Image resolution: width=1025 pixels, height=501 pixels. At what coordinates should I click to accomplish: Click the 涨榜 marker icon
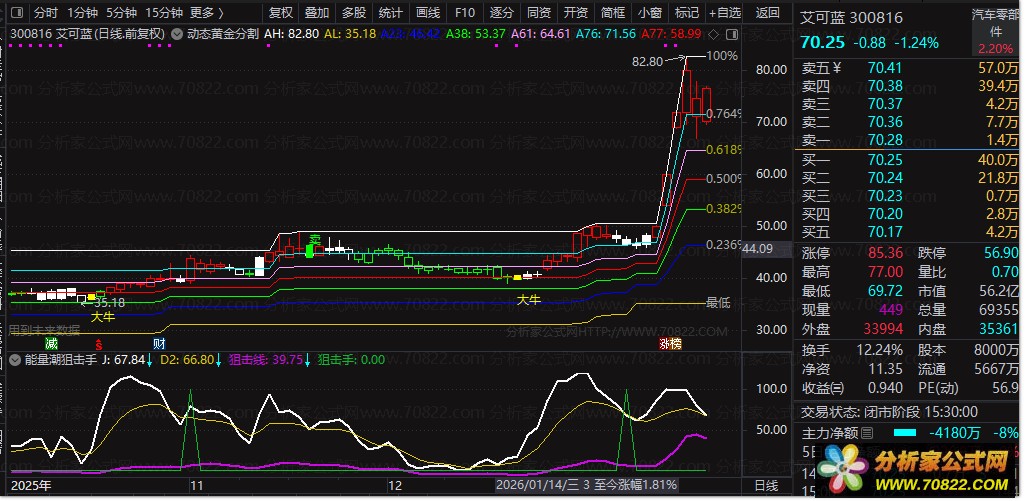click(x=669, y=343)
